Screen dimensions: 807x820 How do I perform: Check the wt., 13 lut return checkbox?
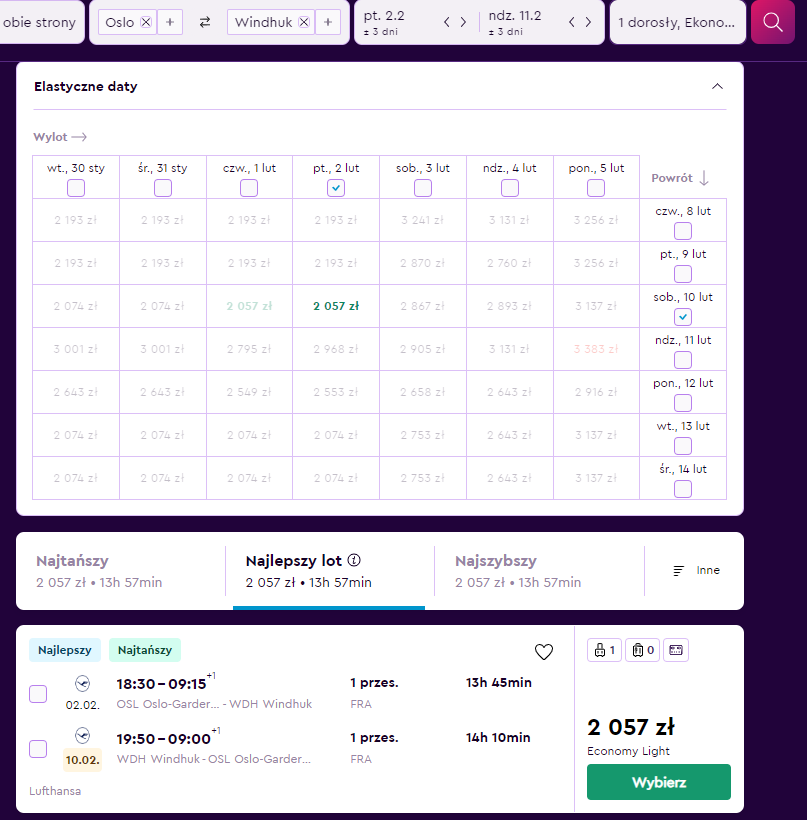point(683,446)
